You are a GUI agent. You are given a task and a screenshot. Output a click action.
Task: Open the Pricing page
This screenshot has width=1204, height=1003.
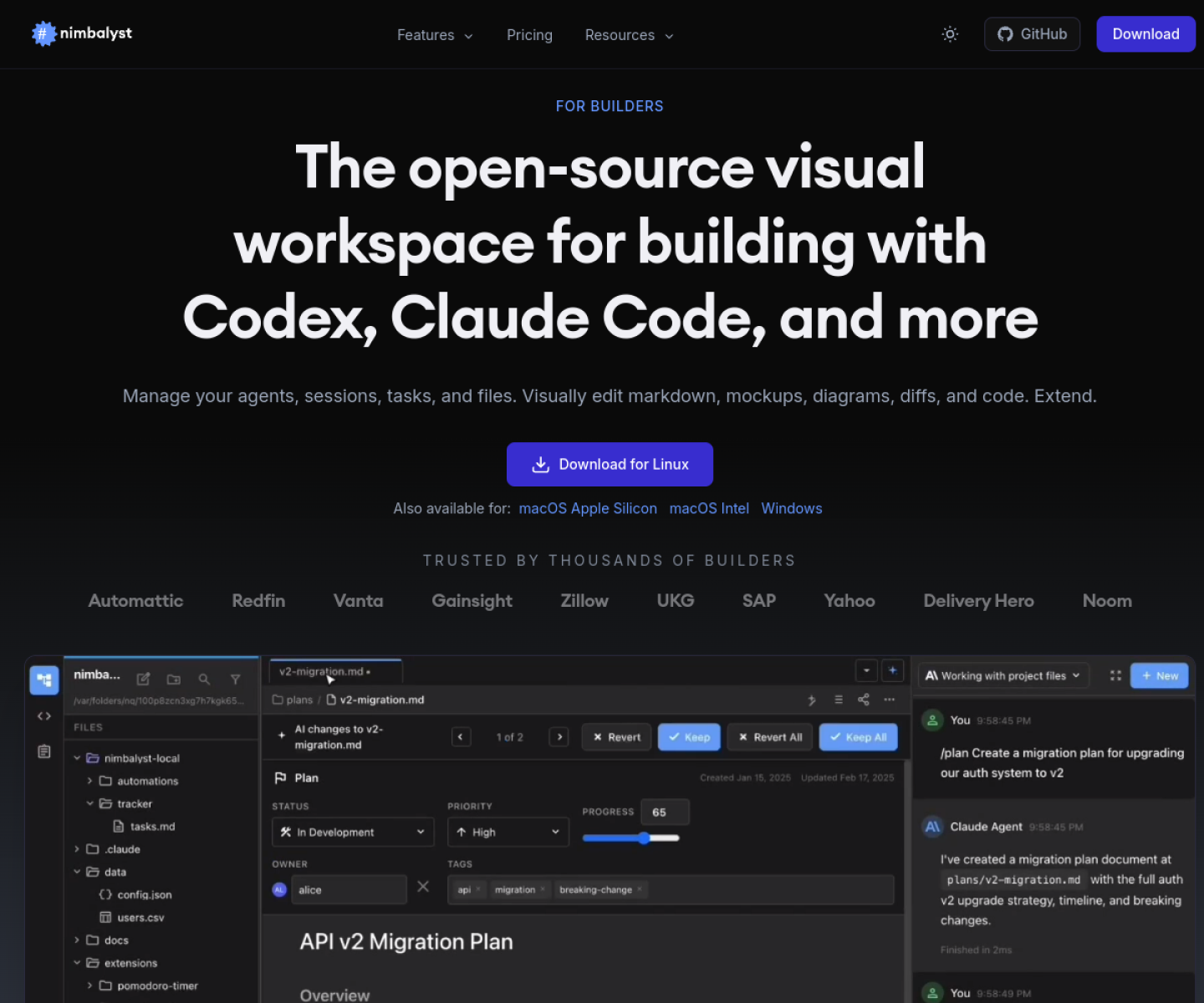[529, 35]
